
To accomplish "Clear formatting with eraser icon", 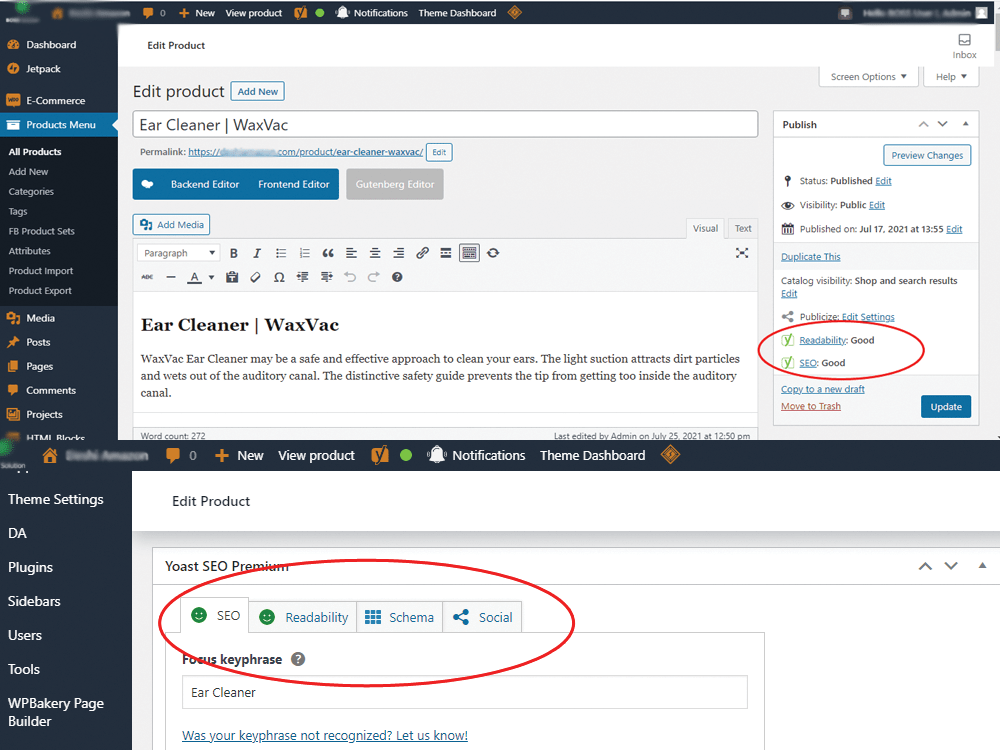I will (x=255, y=277).
